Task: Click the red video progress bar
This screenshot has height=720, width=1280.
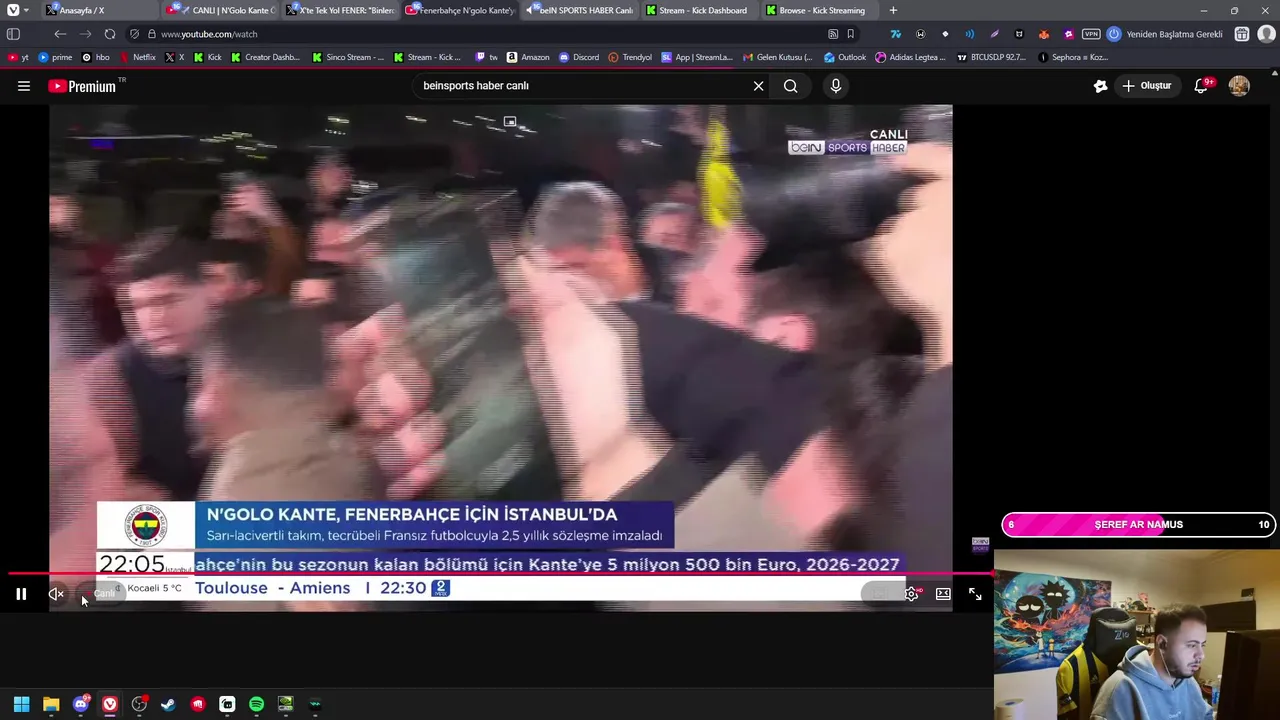Action: (500, 574)
